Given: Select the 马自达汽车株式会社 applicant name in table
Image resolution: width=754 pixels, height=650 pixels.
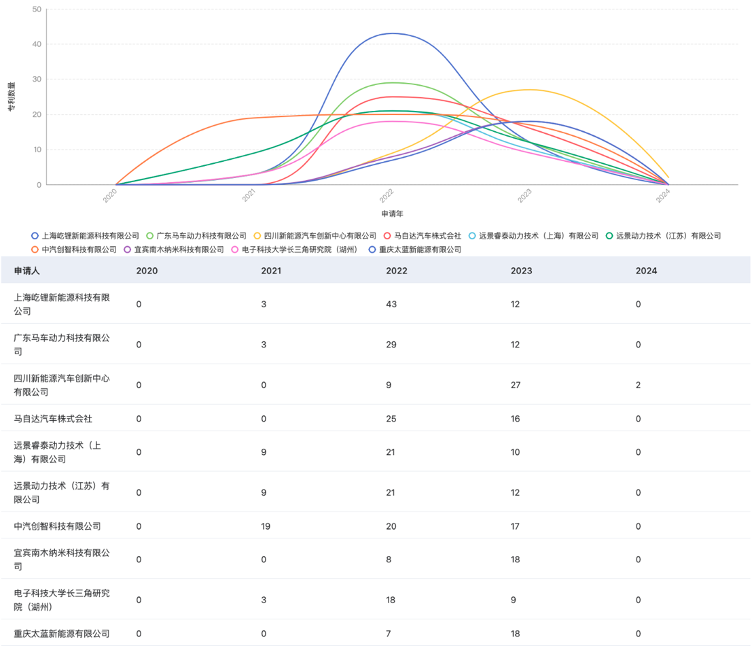Looking at the screenshot, I should coord(53,419).
